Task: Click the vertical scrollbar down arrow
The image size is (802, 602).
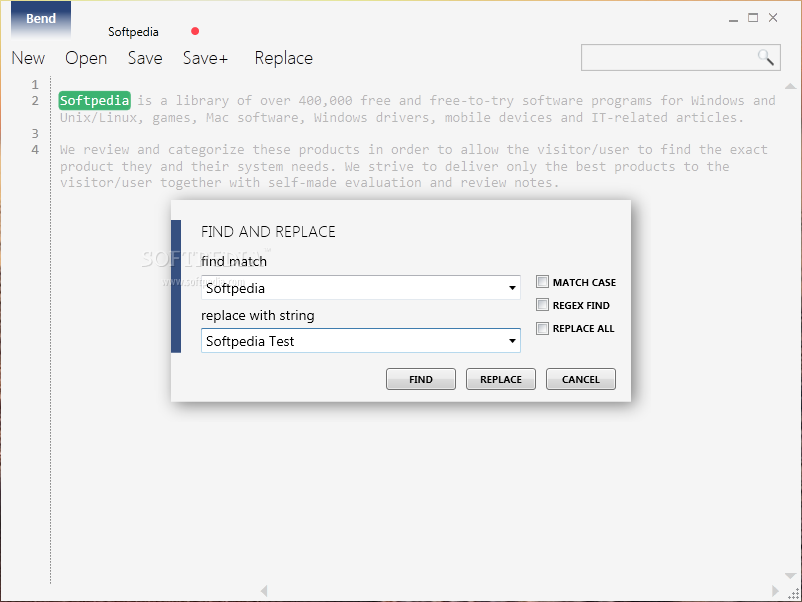Action: point(790,576)
